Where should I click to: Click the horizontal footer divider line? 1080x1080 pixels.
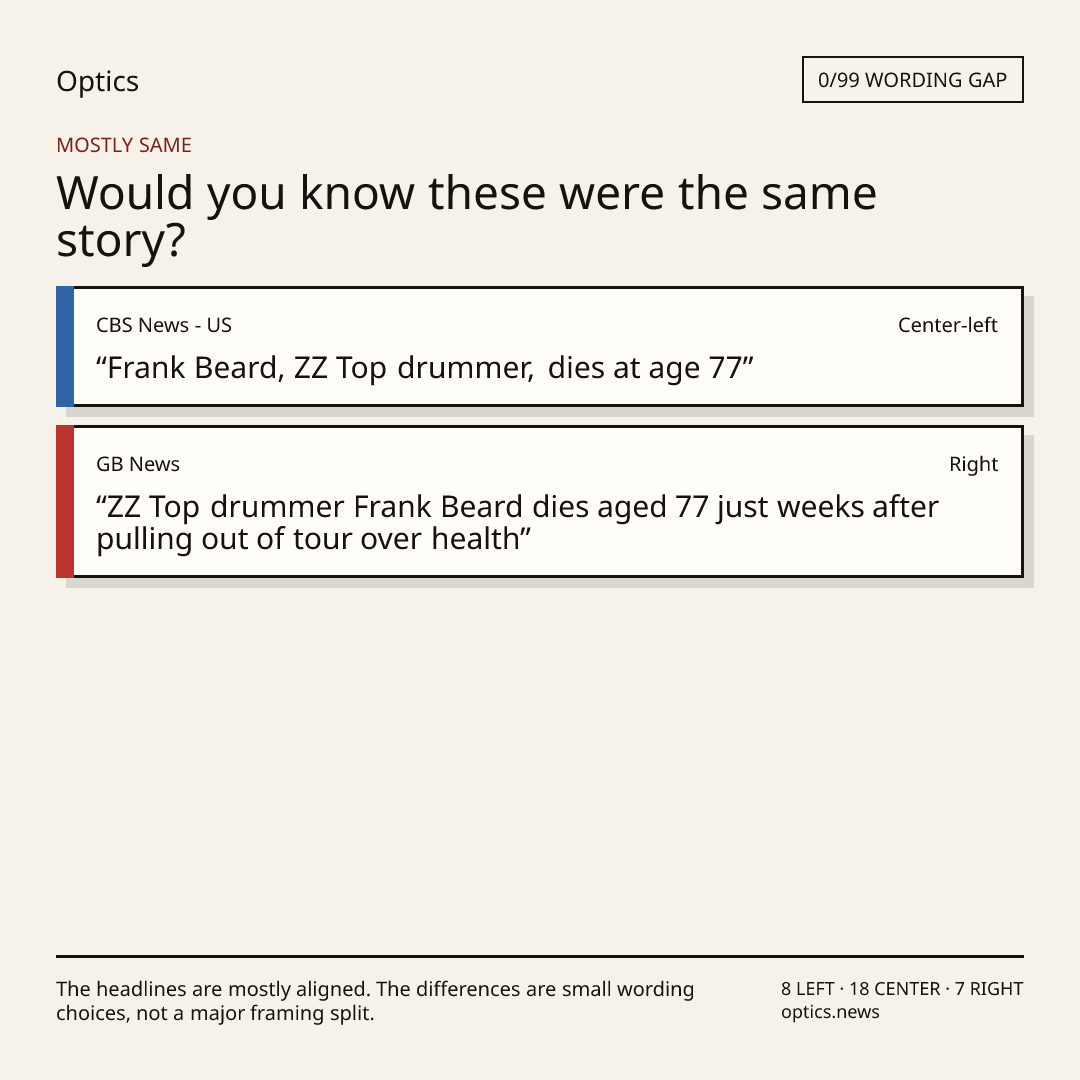540,956
